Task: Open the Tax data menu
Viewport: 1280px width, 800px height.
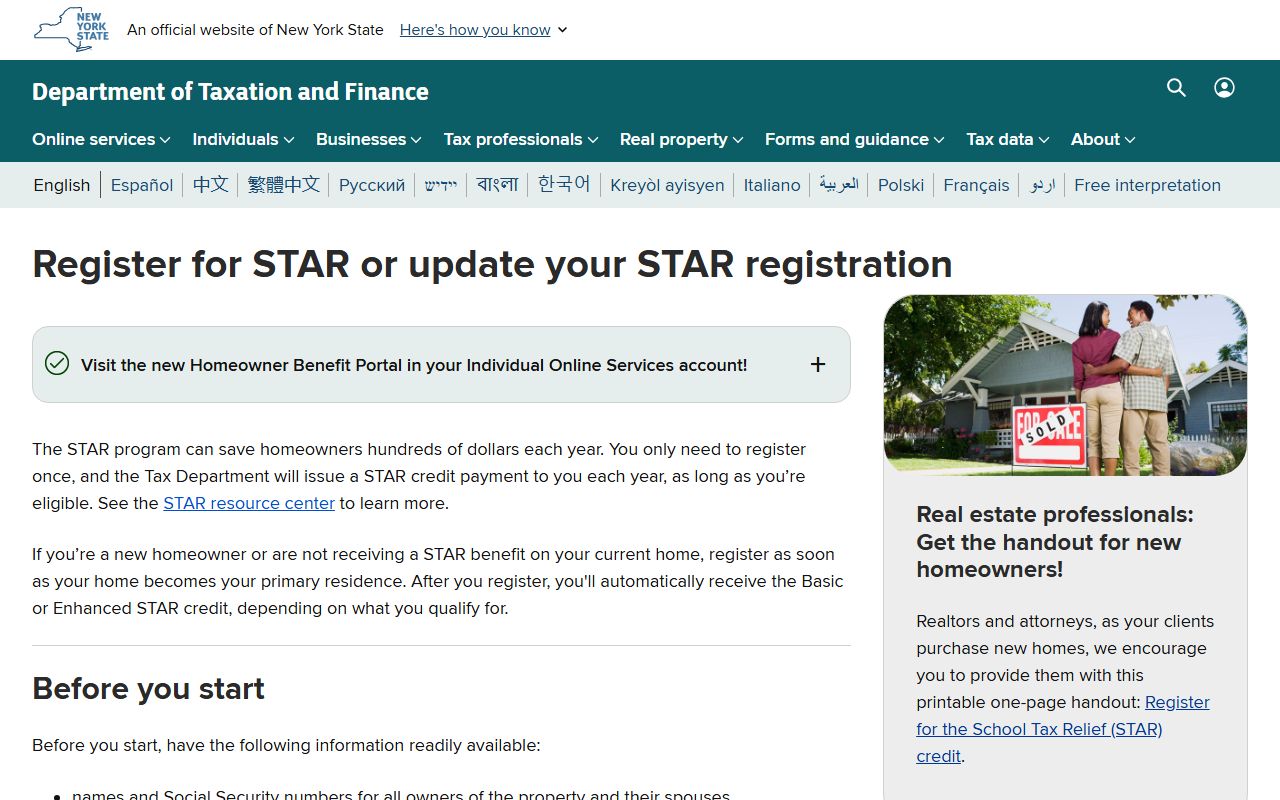Action: click(x=1008, y=139)
